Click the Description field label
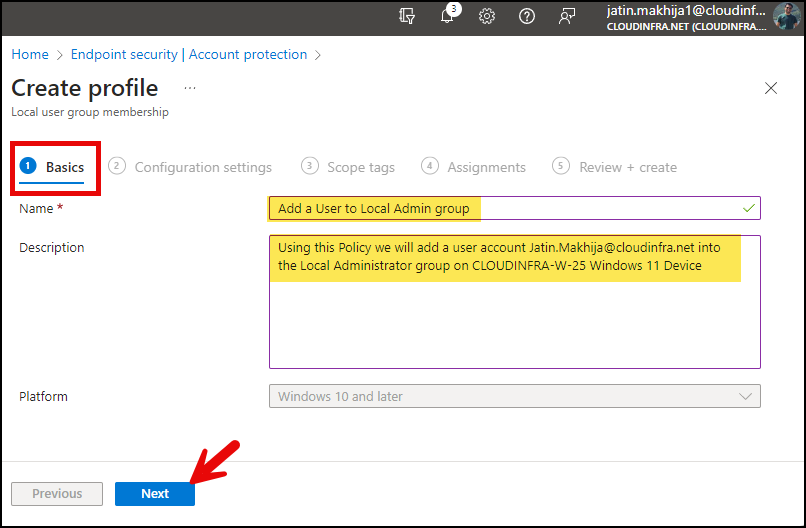 tap(51, 248)
